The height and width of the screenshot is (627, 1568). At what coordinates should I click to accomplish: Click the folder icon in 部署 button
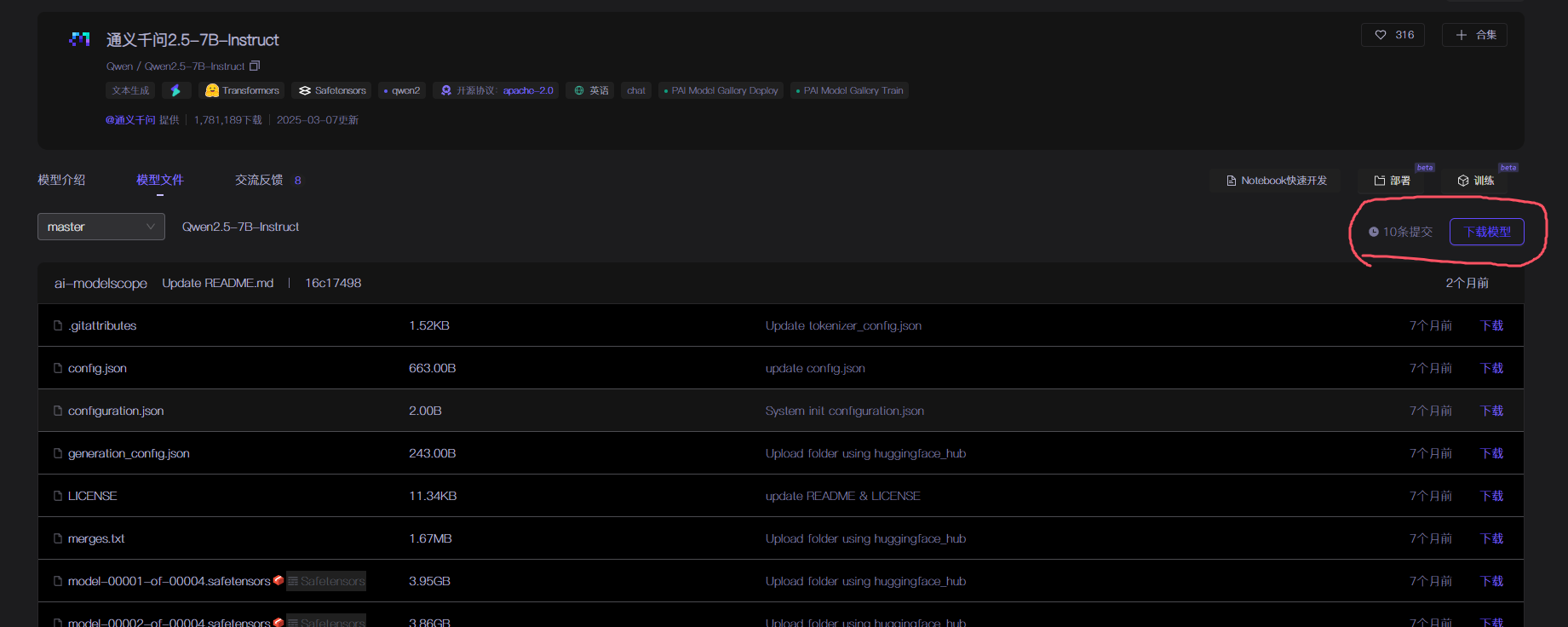1380,181
